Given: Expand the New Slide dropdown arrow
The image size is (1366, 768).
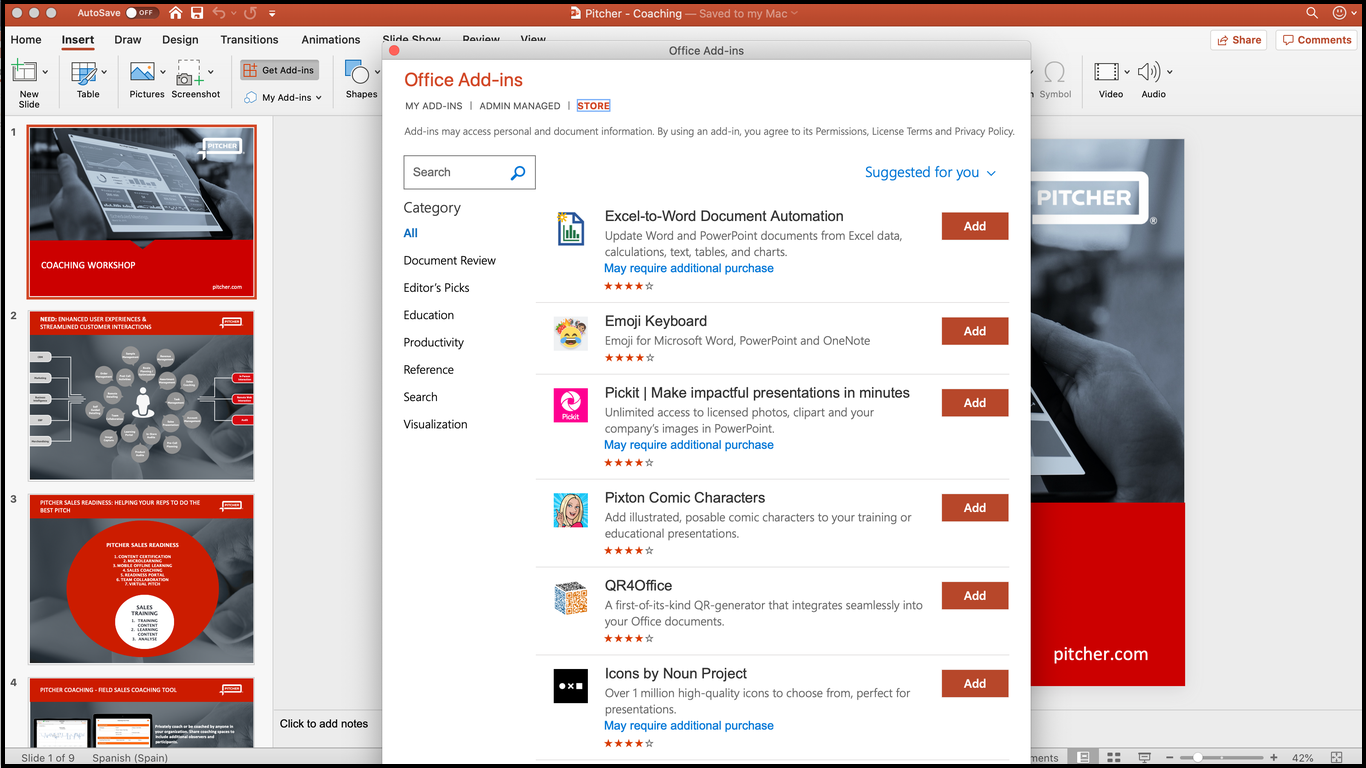Looking at the screenshot, I should pyautogui.click(x=45, y=72).
